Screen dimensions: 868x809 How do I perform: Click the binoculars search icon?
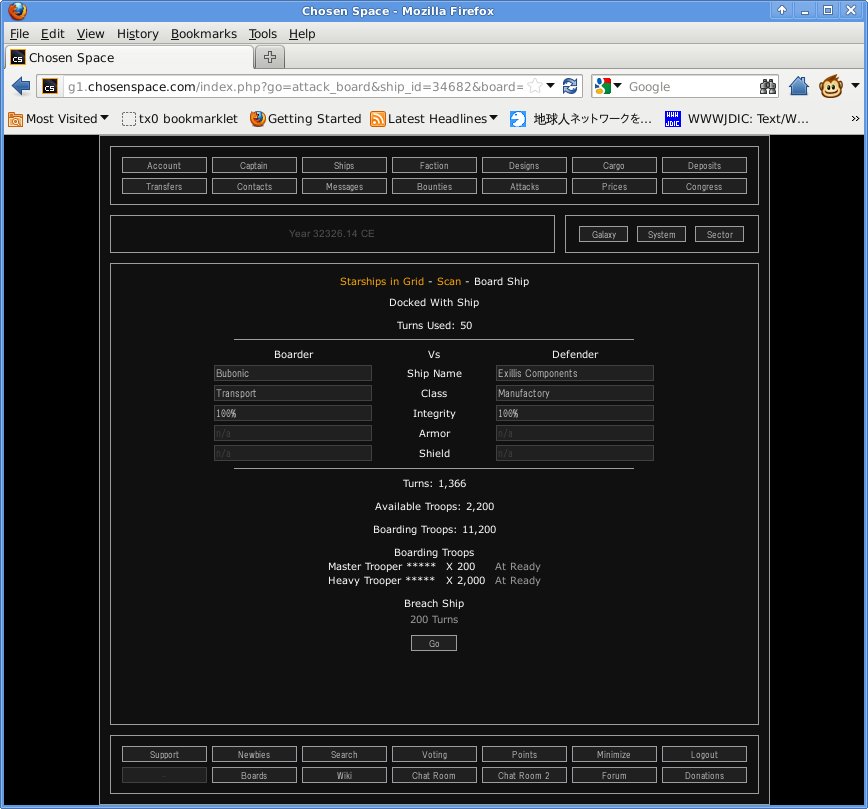[768, 86]
